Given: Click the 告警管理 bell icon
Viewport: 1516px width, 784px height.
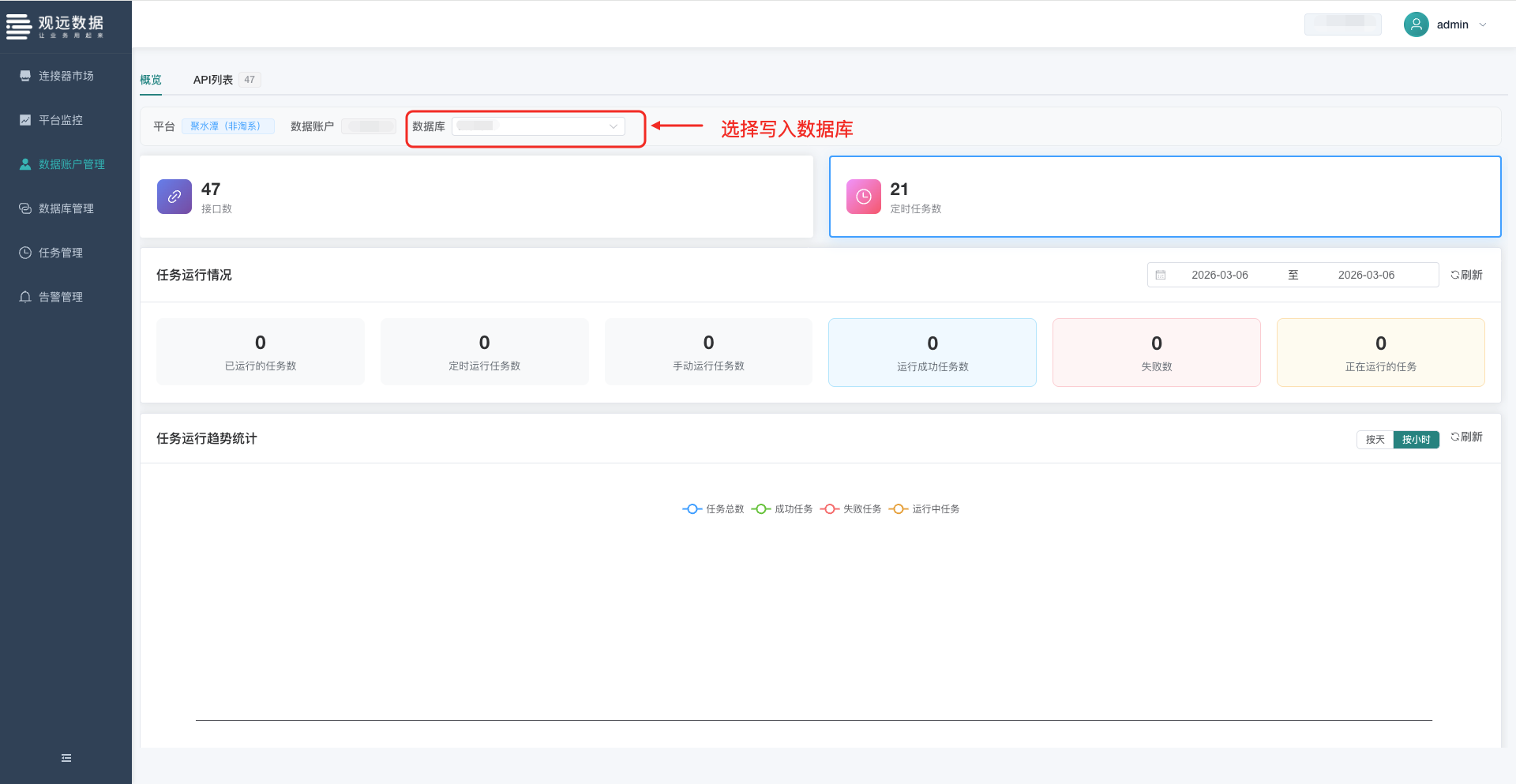Looking at the screenshot, I should (25, 297).
